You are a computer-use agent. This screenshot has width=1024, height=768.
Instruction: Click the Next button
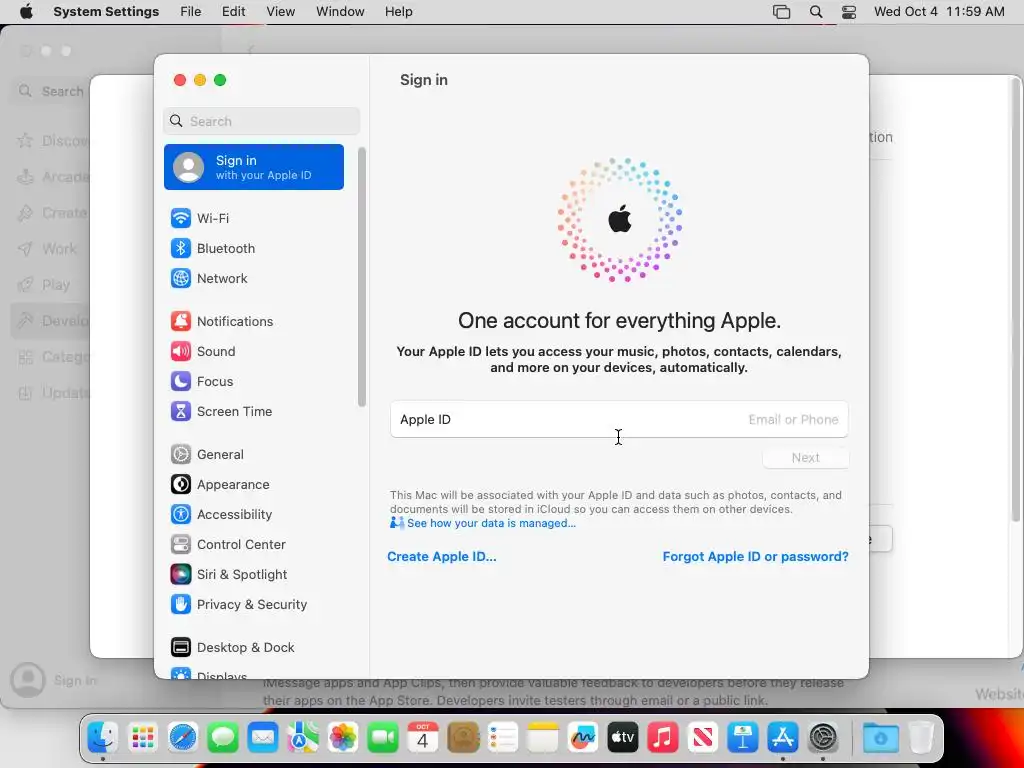pos(805,458)
